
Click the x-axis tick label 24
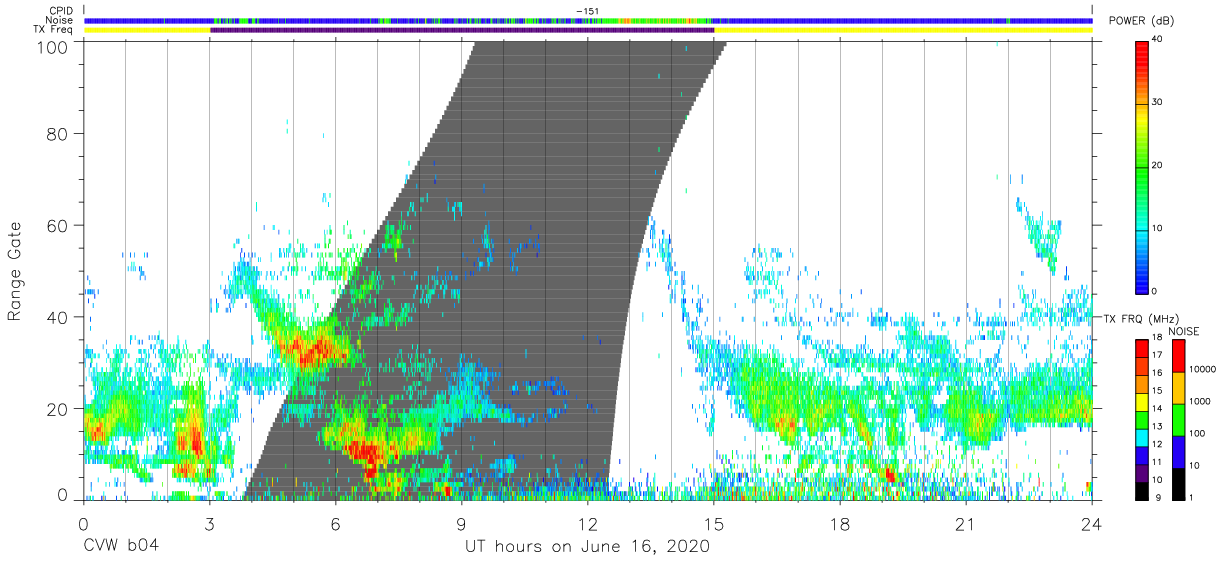pos(1092,522)
